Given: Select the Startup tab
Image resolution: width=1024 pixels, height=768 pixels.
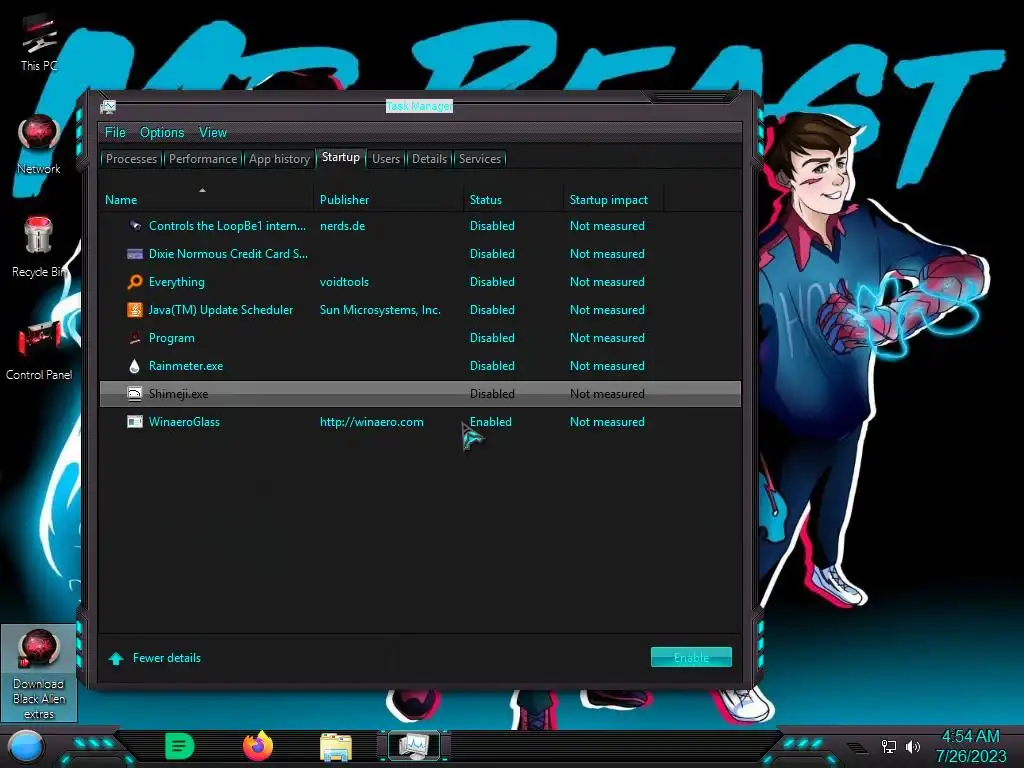Looking at the screenshot, I should [341, 157].
